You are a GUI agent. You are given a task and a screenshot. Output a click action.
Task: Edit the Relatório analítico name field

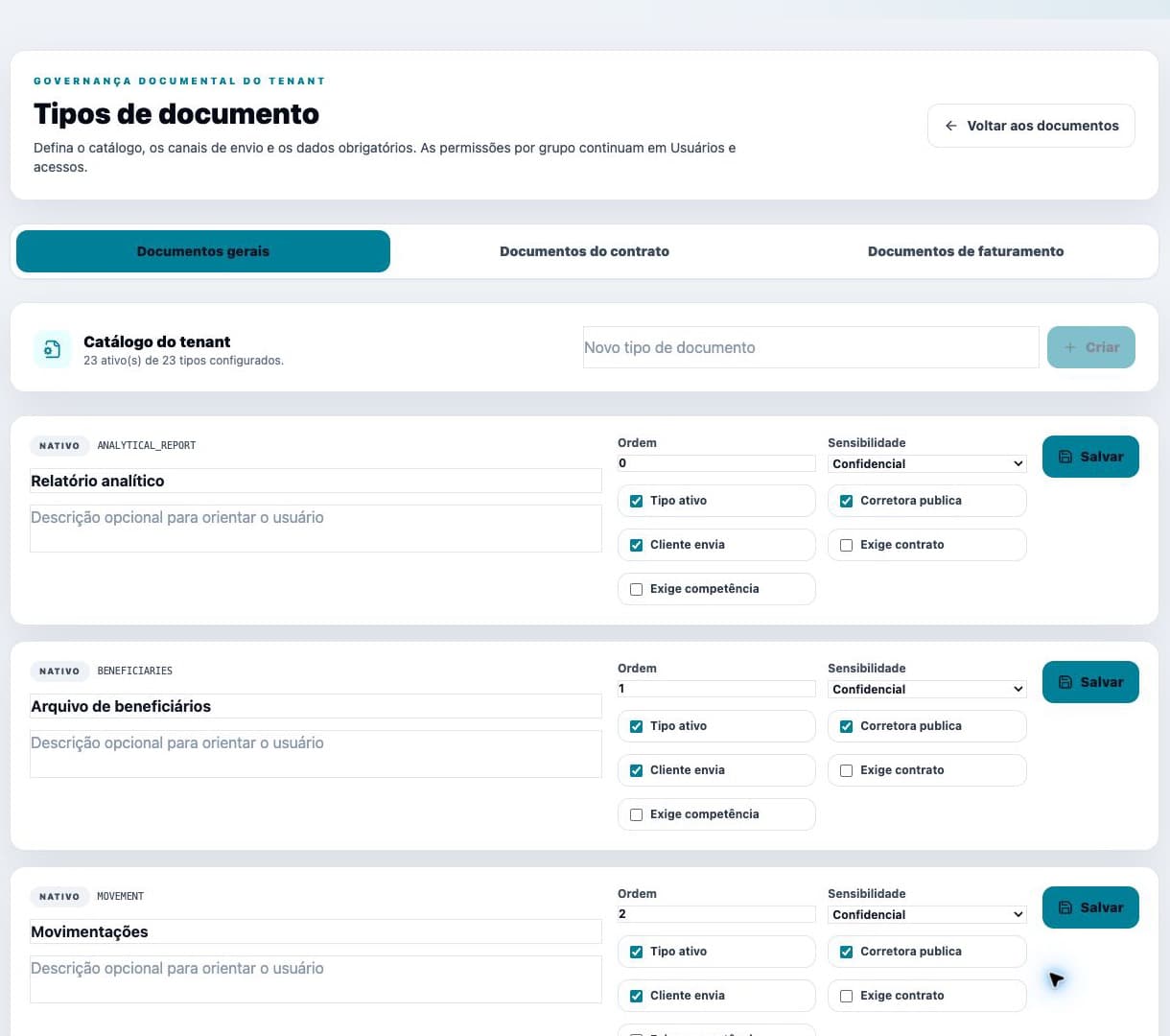coord(316,481)
